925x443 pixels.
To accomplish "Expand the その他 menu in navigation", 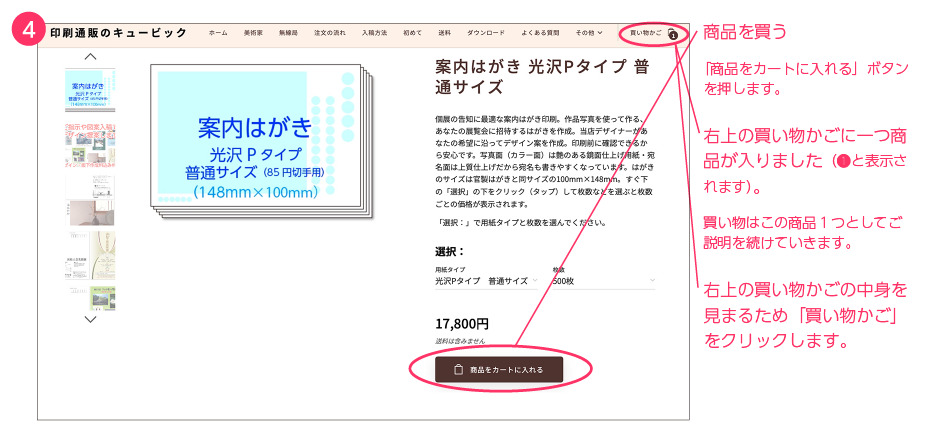I will click(589, 33).
